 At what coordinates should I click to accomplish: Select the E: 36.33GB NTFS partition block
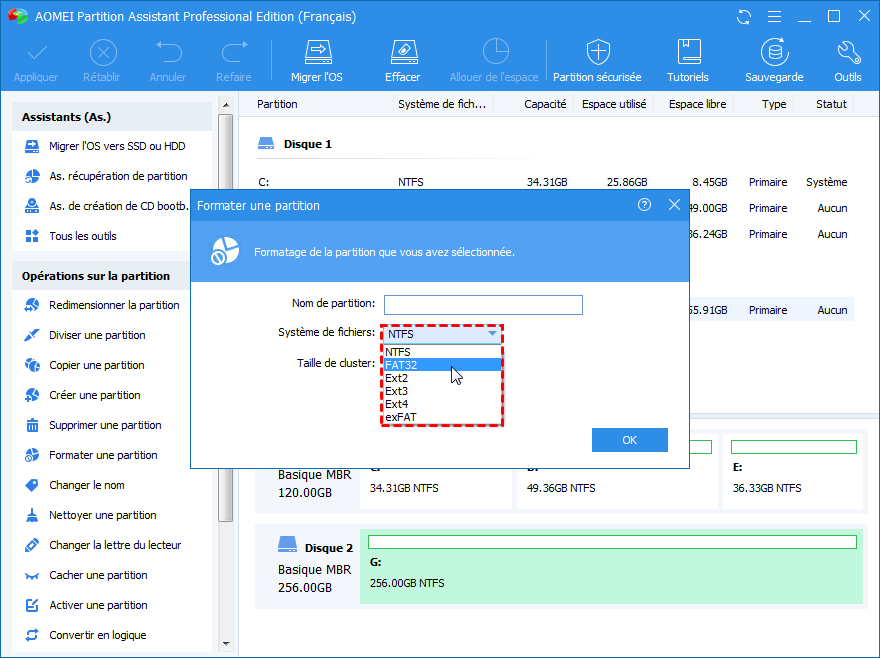coord(793,472)
